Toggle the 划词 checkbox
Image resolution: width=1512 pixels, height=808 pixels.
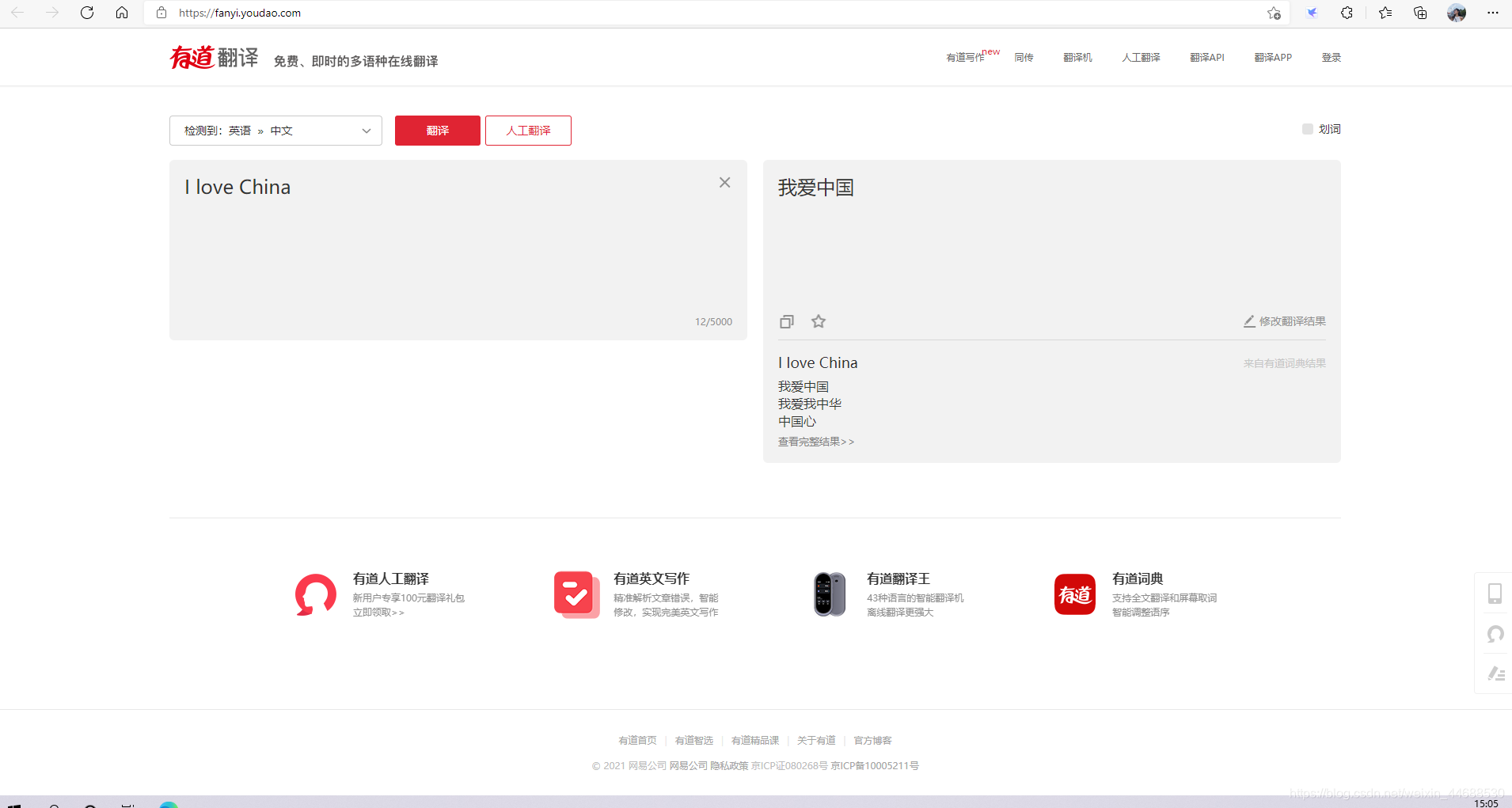pyautogui.click(x=1308, y=129)
